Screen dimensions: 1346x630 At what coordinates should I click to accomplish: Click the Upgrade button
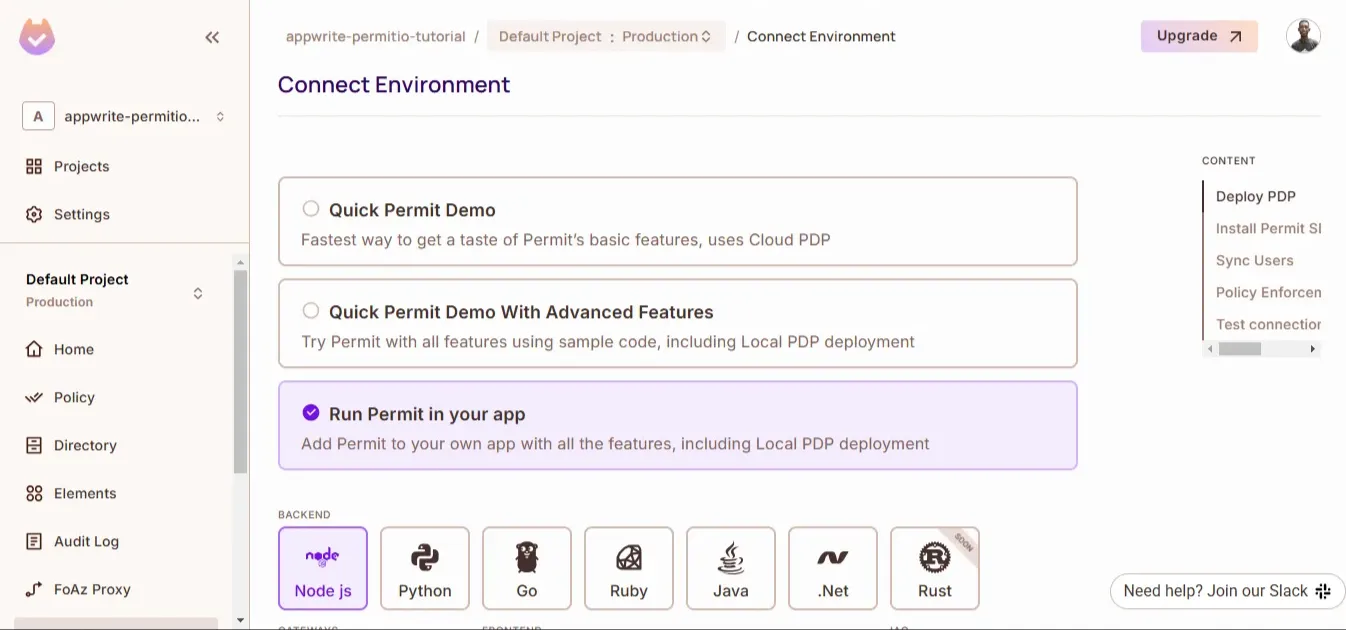point(1199,36)
